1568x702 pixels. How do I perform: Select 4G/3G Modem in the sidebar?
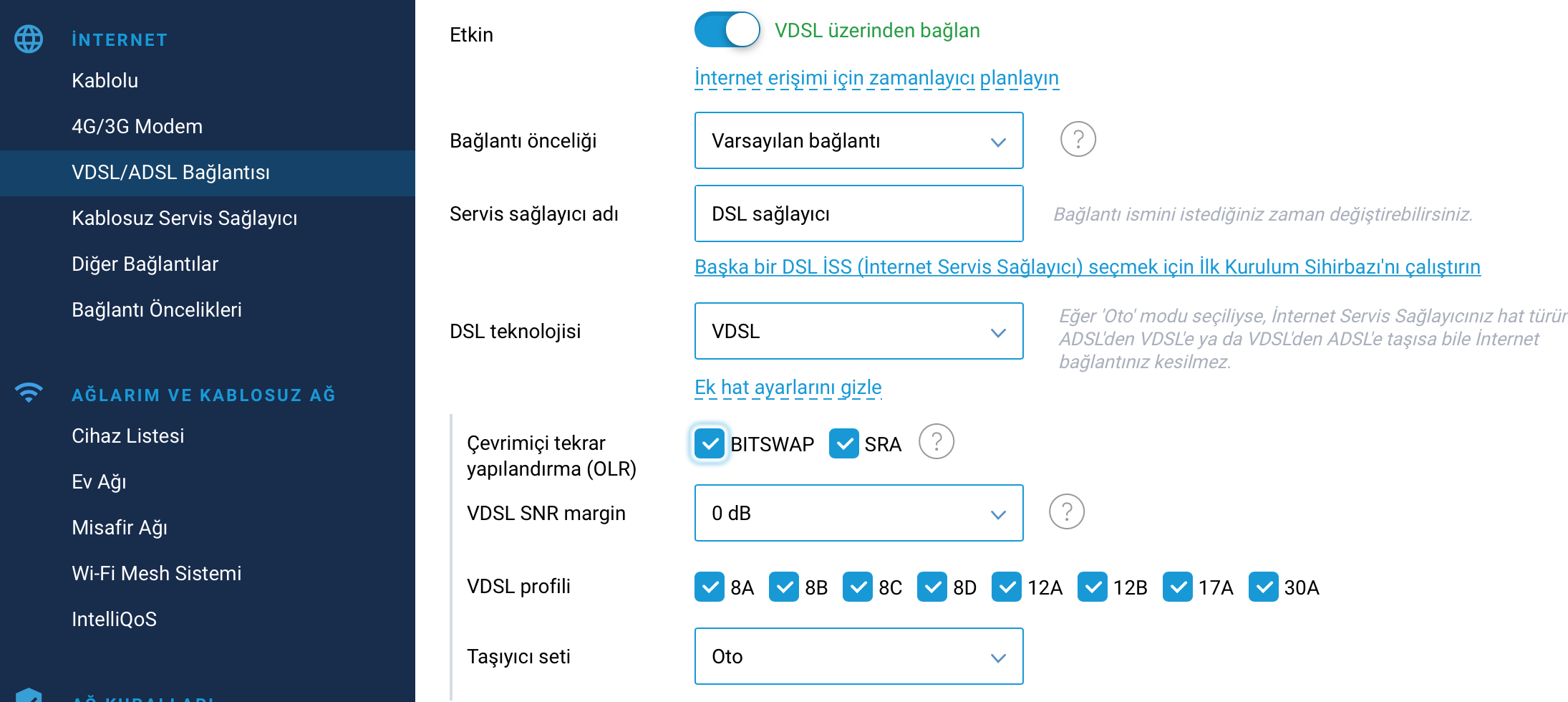137,126
